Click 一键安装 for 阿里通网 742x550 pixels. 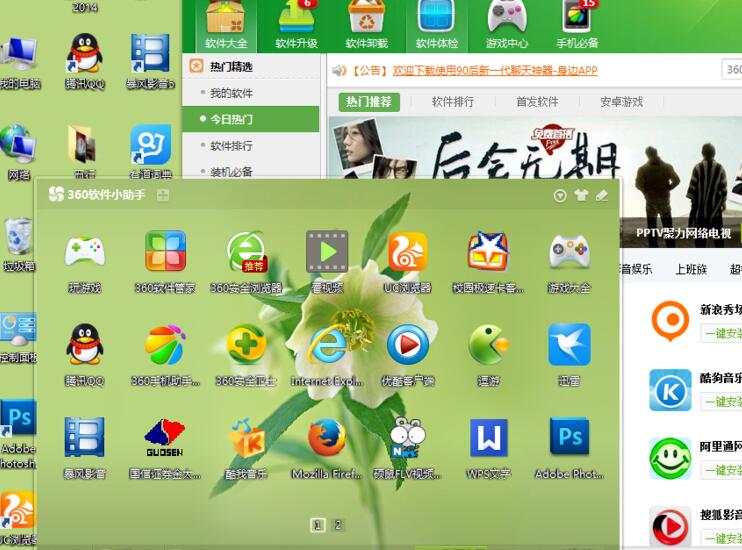click(x=721, y=470)
